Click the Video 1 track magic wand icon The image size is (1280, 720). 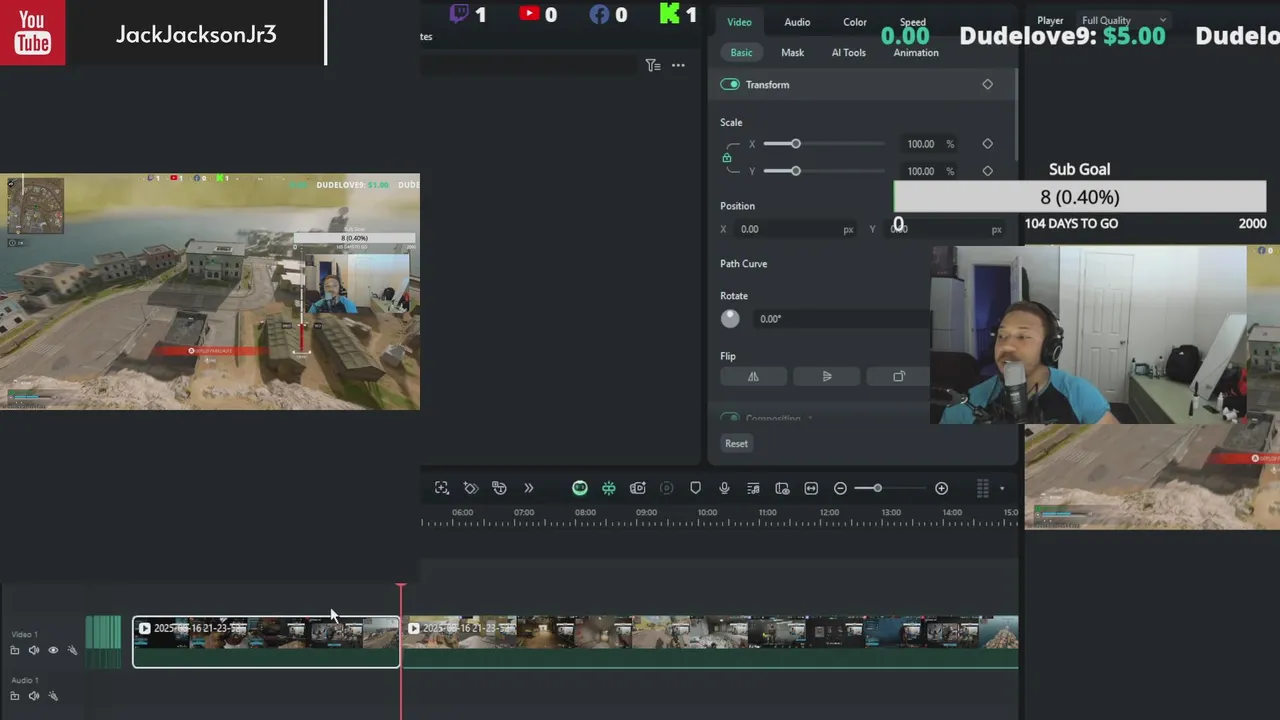(72, 650)
